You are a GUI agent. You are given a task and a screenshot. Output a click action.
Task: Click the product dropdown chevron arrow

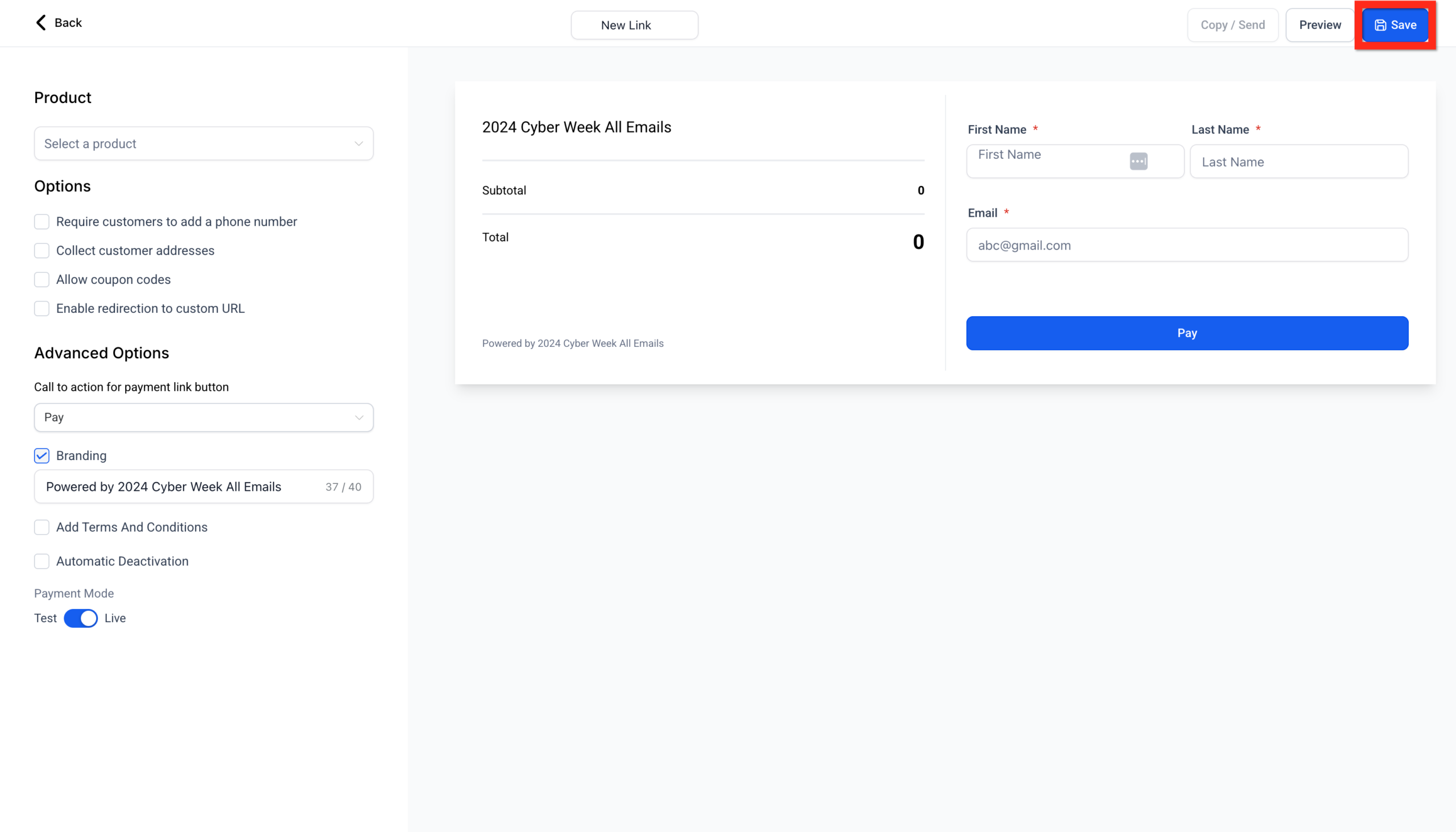click(x=358, y=143)
